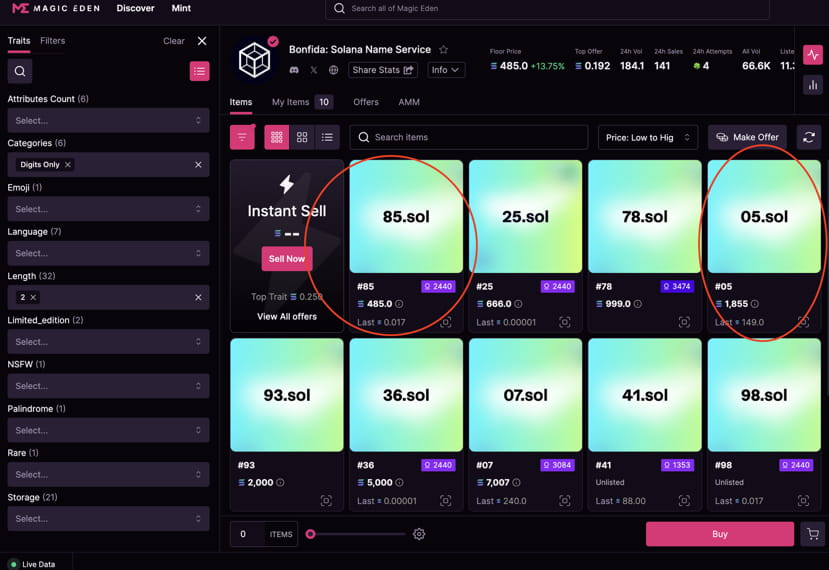Switch to the large grid view
The height and width of the screenshot is (570, 829).
coord(302,137)
